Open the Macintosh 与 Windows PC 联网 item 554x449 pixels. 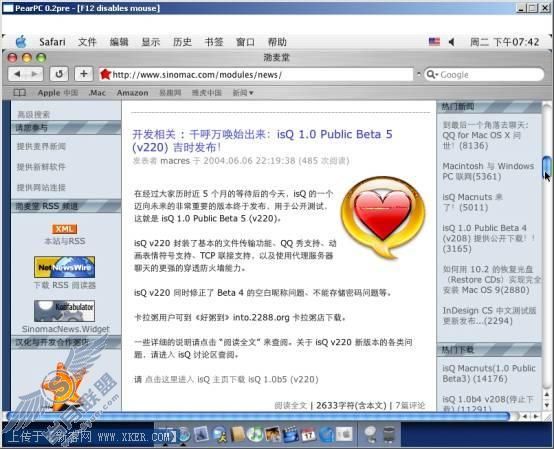coord(488,171)
